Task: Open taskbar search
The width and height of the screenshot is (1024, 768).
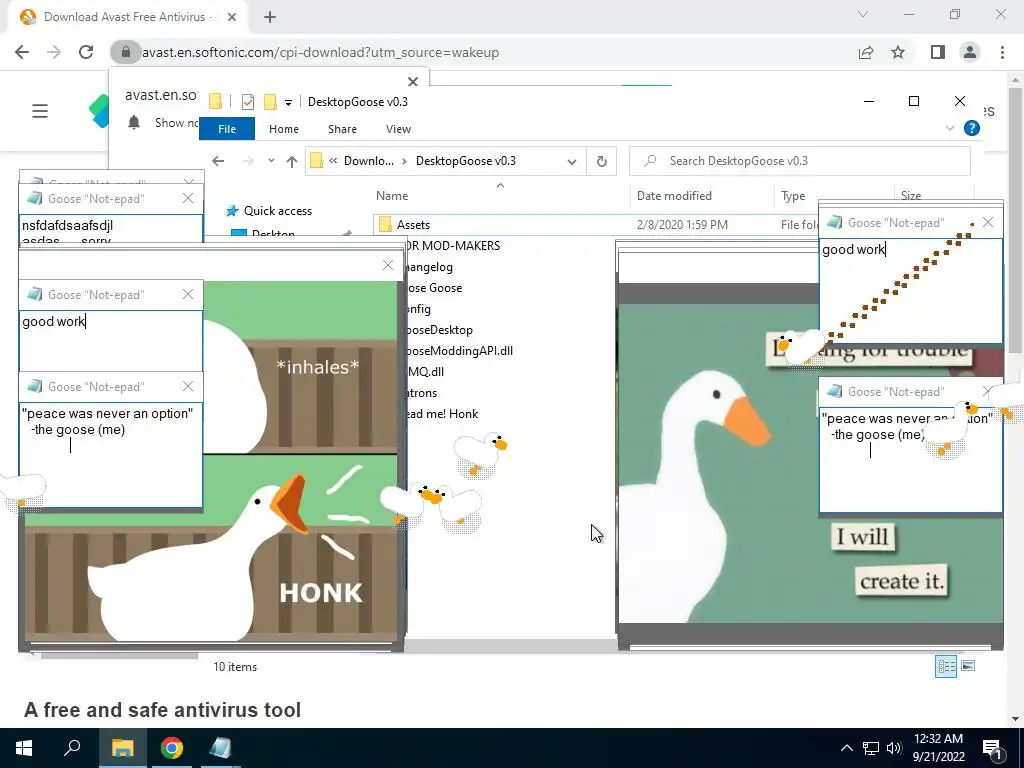Action: pyautogui.click(x=72, y=748)
